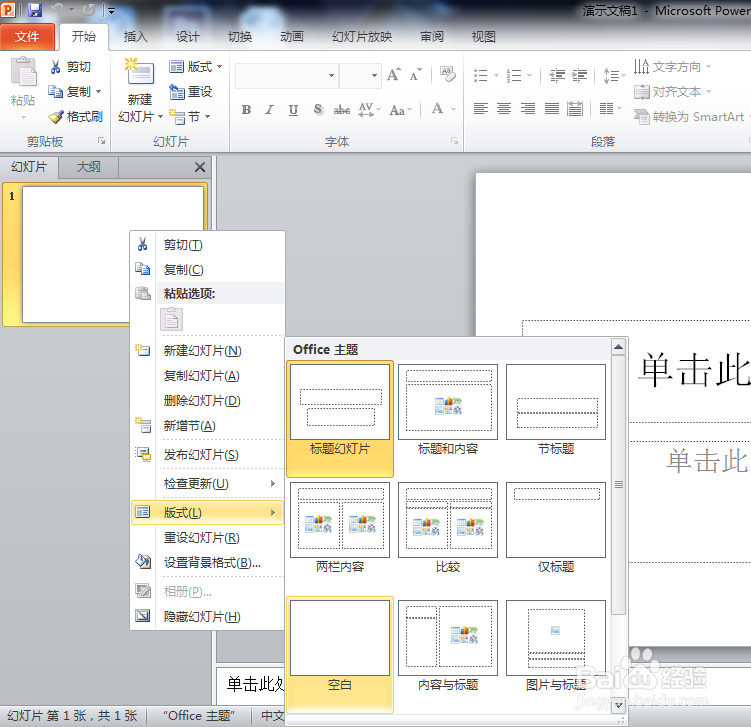Choose Add Section (新增节) context entry
751x727 pixels.
point(208,425)
